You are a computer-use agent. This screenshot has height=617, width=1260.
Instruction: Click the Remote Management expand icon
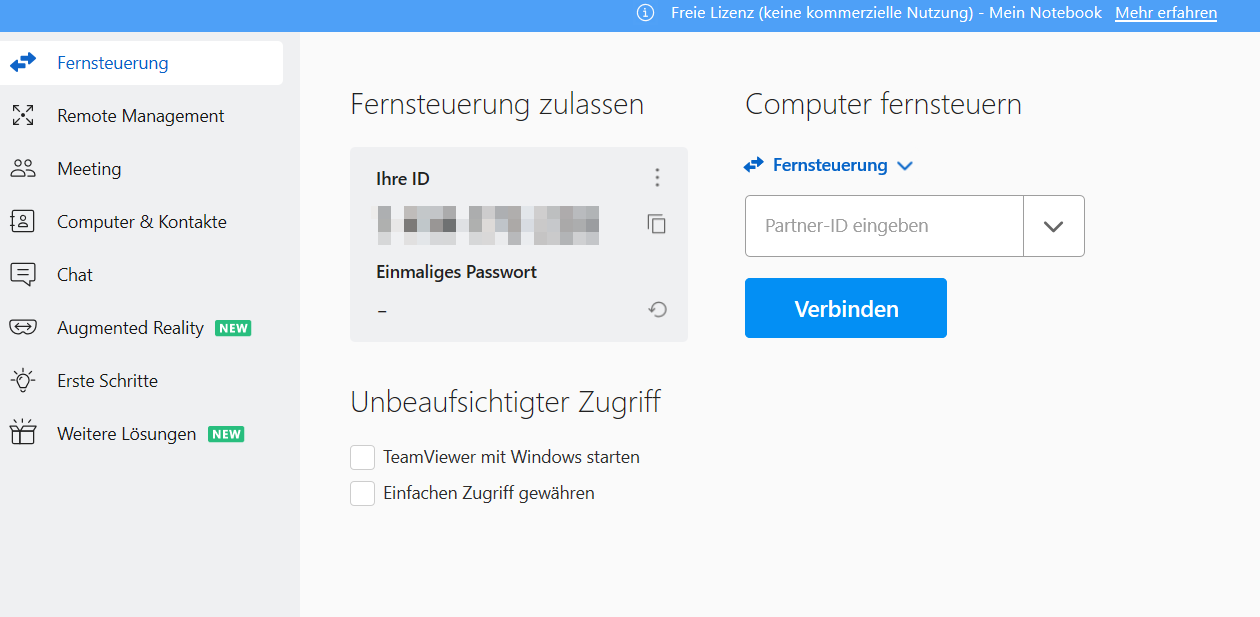23,116
